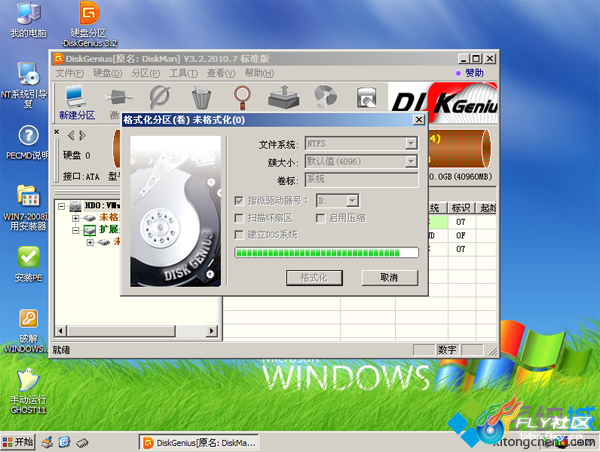Viewport: 600px width, 452px height.
Task: Click the disk drive quick launch icon
Action: tap(82, 443)
